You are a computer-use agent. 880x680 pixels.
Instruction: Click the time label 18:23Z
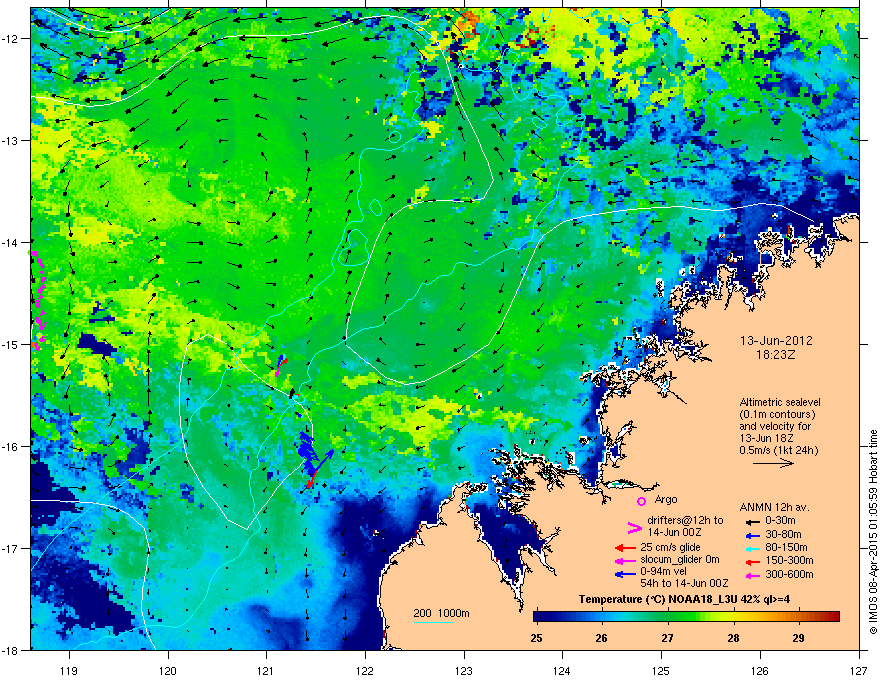776,355
